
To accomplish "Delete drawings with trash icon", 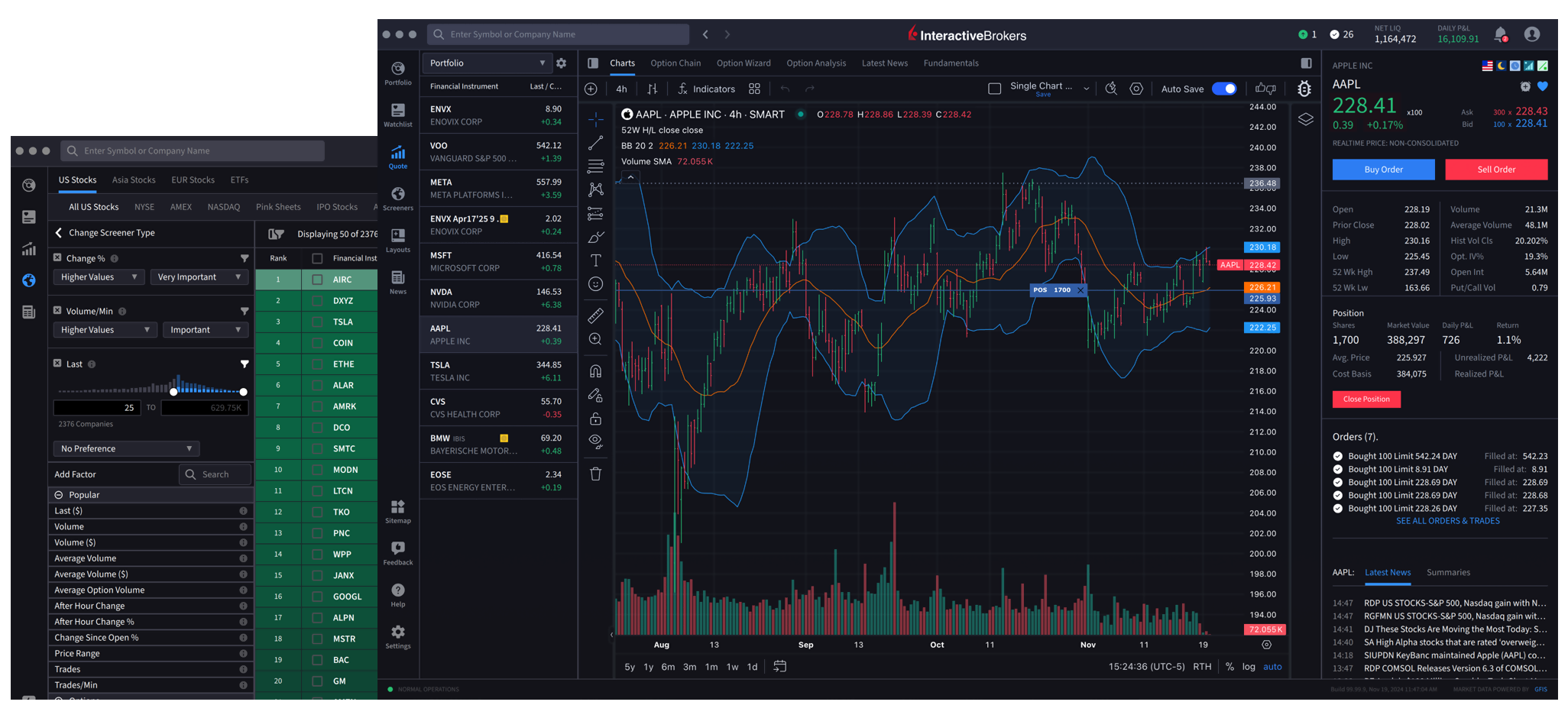I will tap(596, 474).
